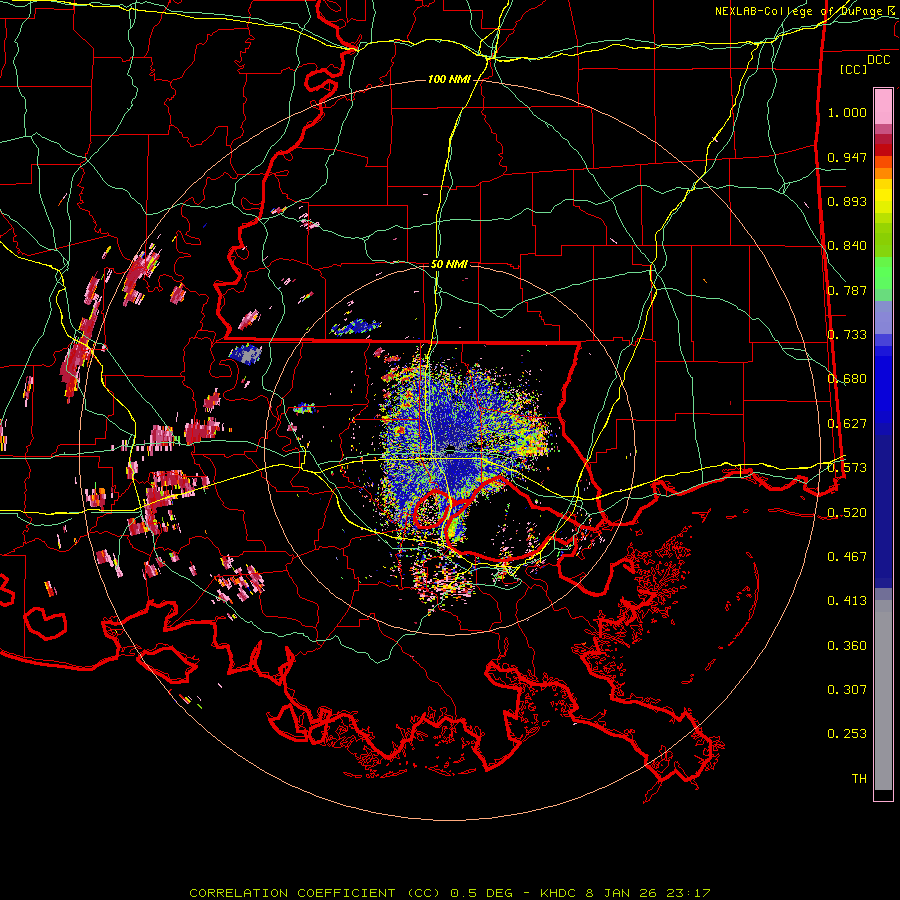Screen dimensions: 900x900
Task: Click the 0.893 scale value
Action: tap(847, 201)
